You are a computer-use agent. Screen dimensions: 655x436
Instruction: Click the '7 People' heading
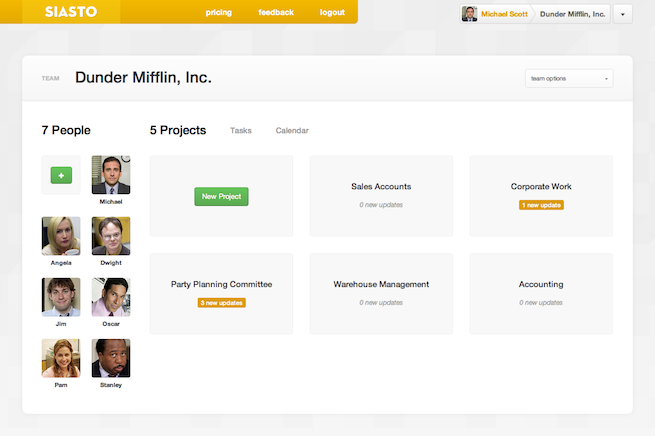click(66, 130)
